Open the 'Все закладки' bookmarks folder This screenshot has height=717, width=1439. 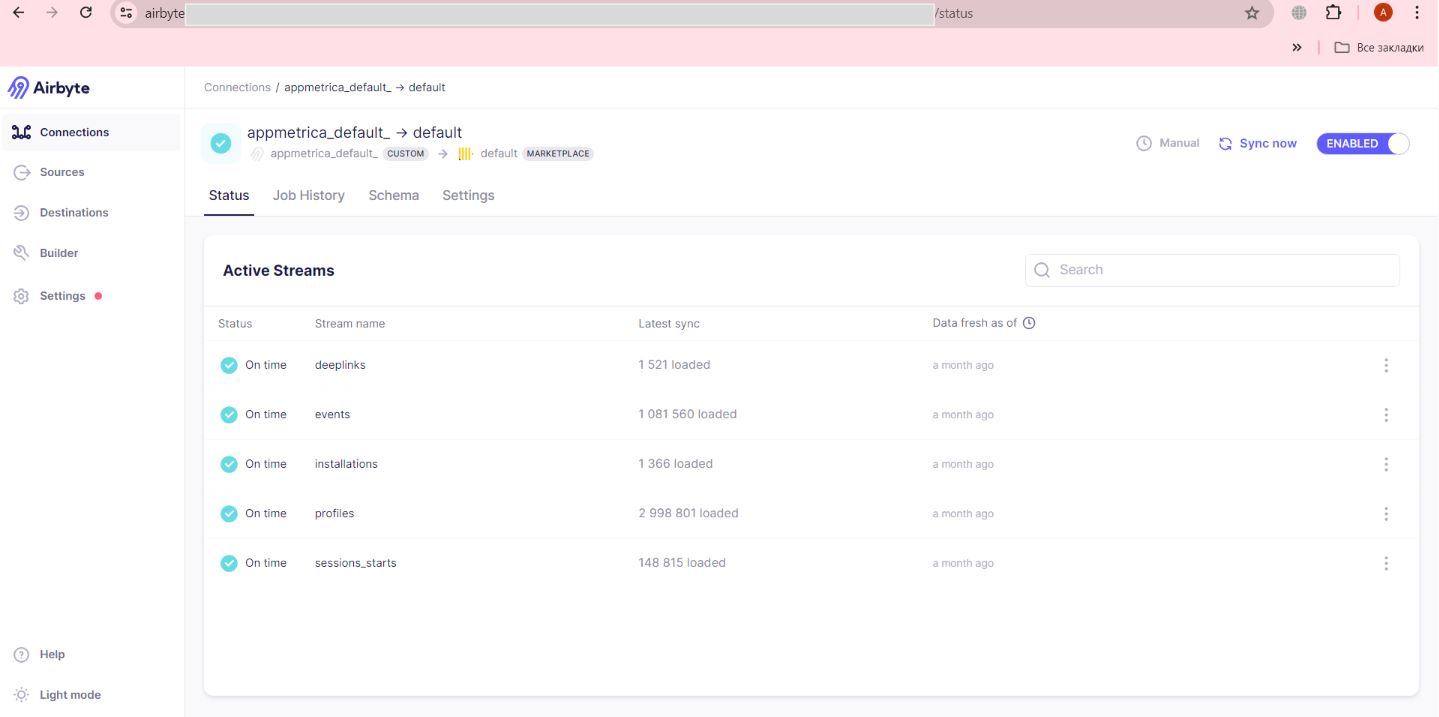[1379, 47]
